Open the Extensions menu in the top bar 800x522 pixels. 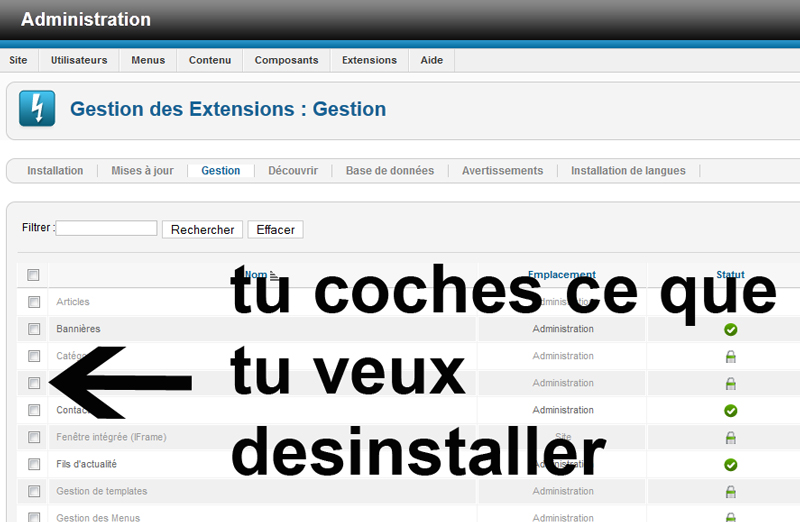tap(369, 60)
